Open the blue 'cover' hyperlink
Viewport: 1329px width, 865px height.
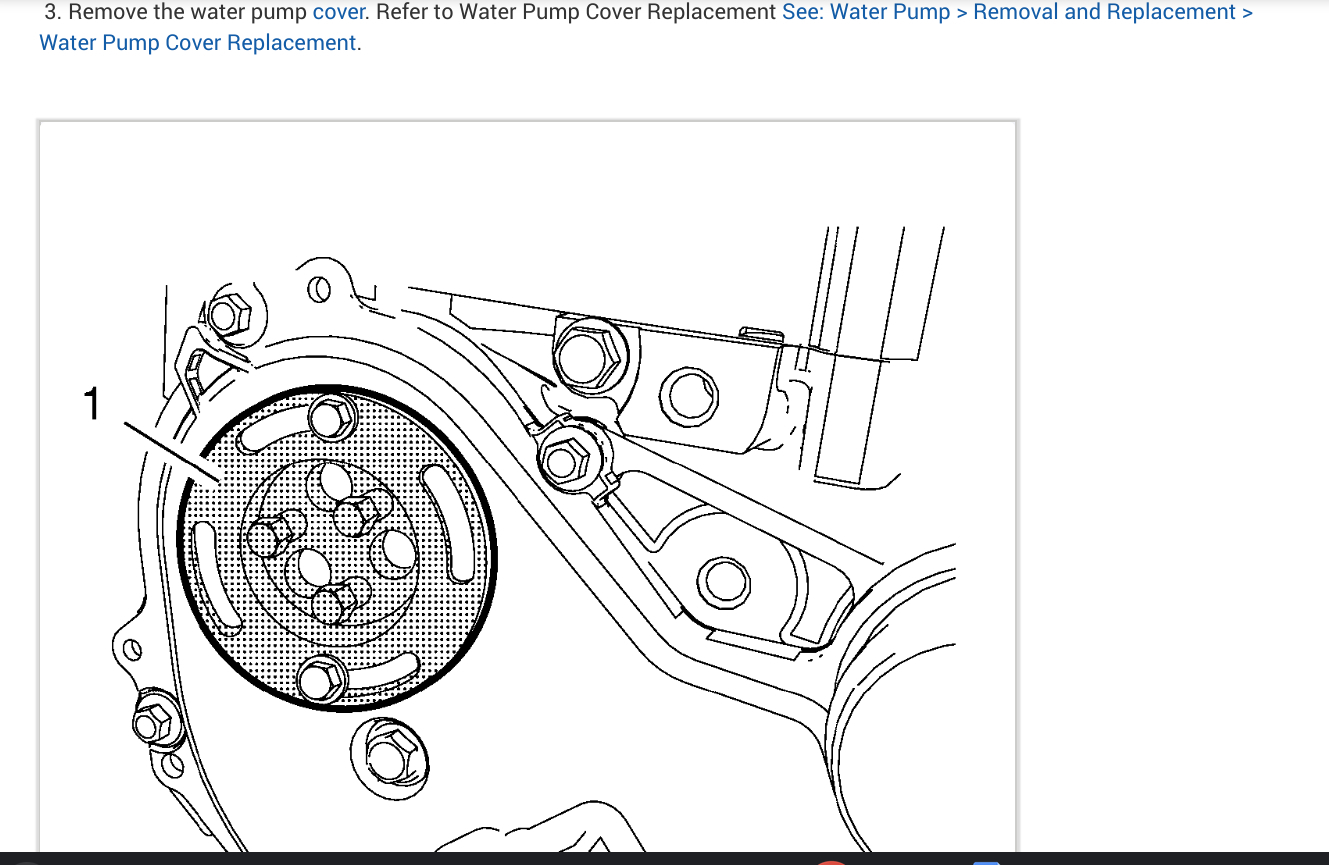click(338, 13)
